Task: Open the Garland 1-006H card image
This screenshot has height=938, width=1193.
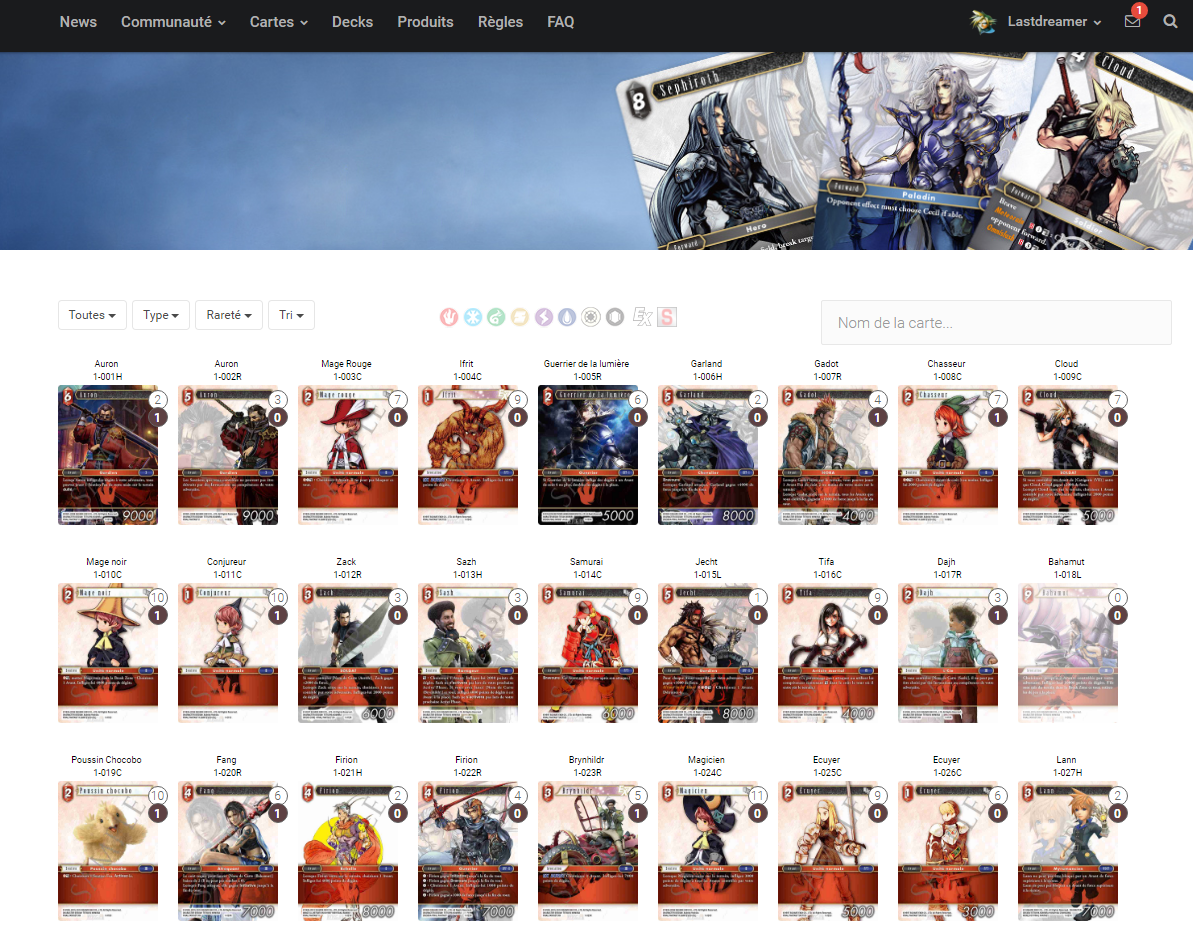Action: click(708, 455)
